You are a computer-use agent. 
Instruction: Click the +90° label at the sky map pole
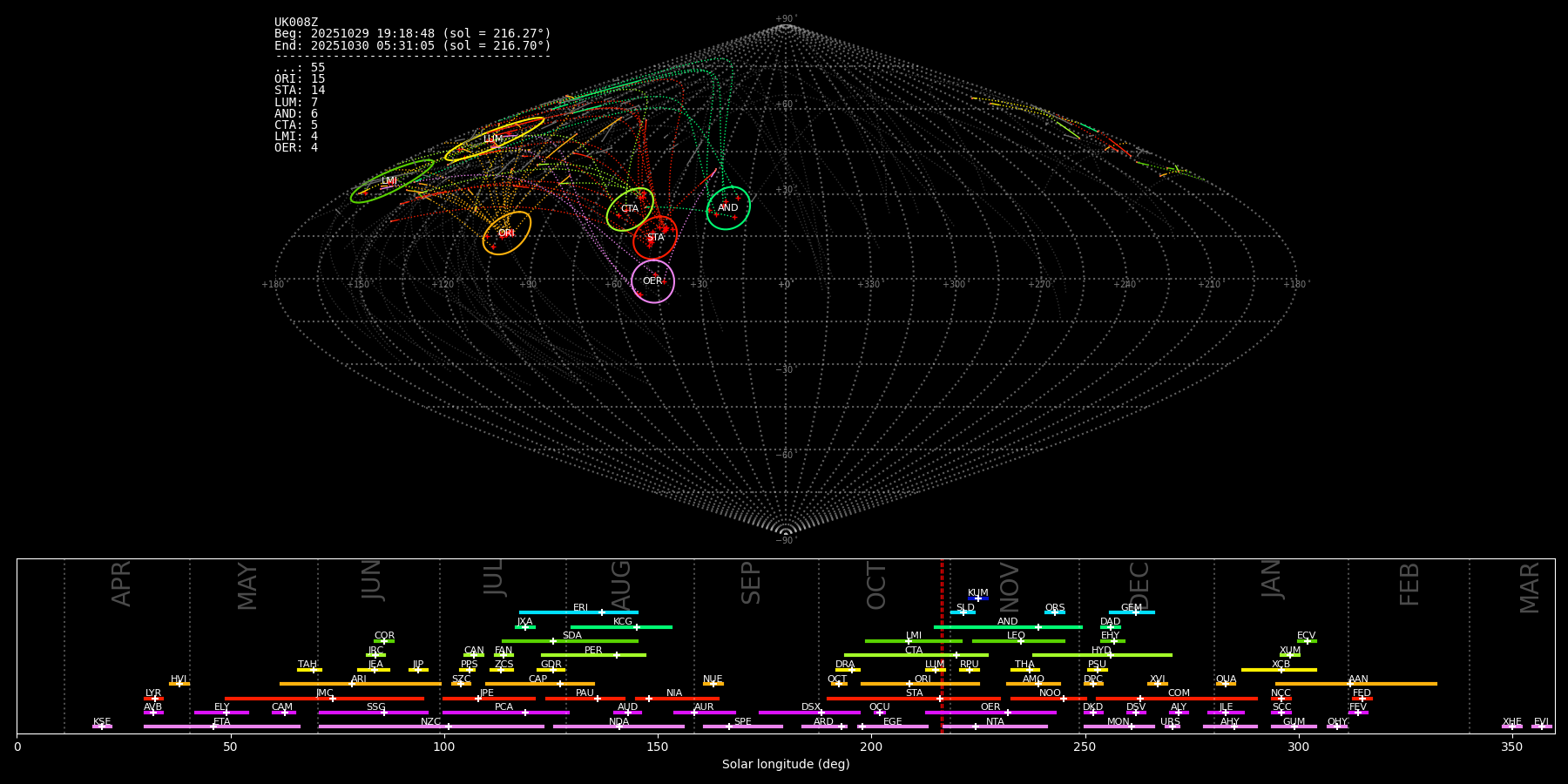coord(785,19)
